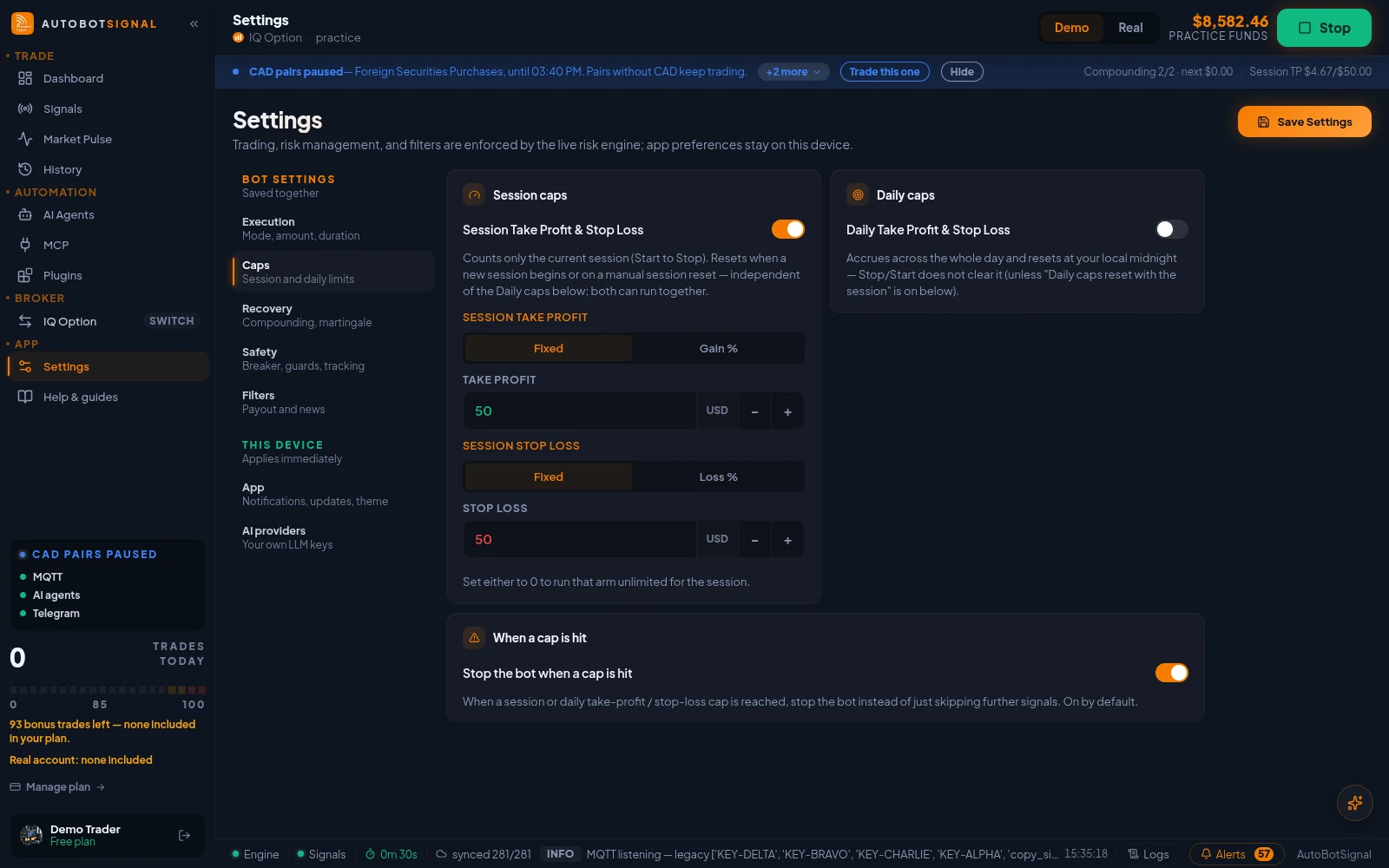
Task: Open trade History page
Action: [x=108, y=169]
